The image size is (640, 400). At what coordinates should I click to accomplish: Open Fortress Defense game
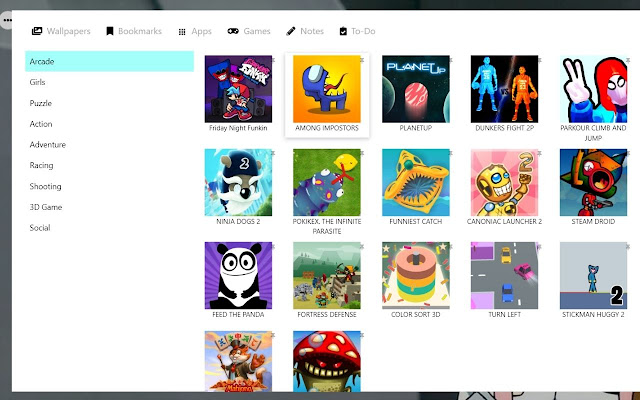point(327,276)
